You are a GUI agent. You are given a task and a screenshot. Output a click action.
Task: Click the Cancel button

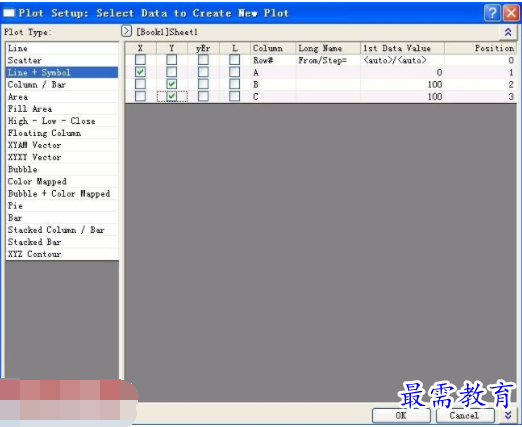(464, 415)
